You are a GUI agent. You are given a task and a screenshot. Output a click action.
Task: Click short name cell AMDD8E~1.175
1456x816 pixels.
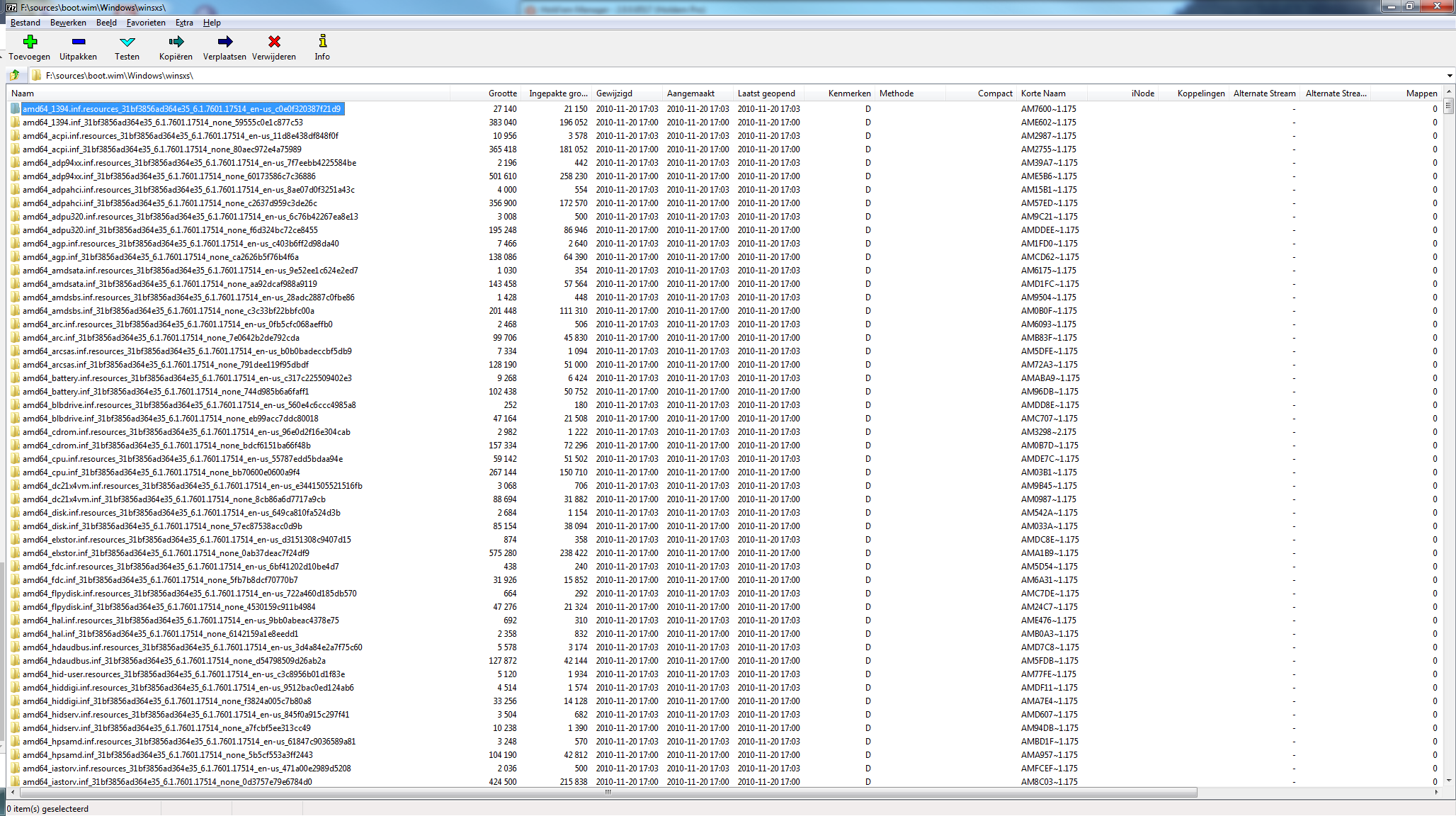coord(1050,405)
